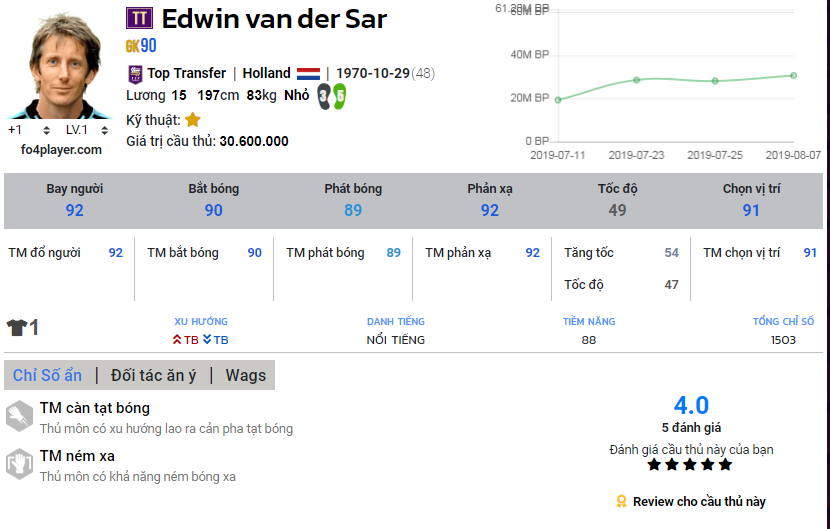Click the TM ném xa glove icon
The height and width of the screenshot is (529, 830).
[x=20, y=464]
